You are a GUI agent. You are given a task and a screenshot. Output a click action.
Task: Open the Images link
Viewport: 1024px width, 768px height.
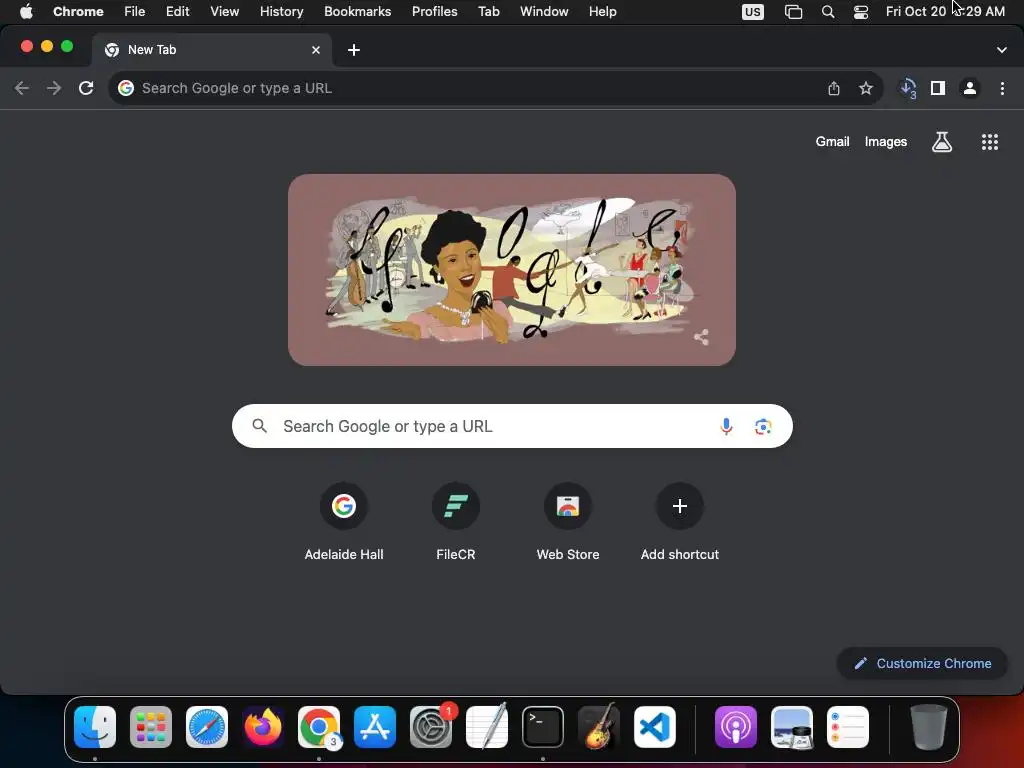(x=886, y=142)
